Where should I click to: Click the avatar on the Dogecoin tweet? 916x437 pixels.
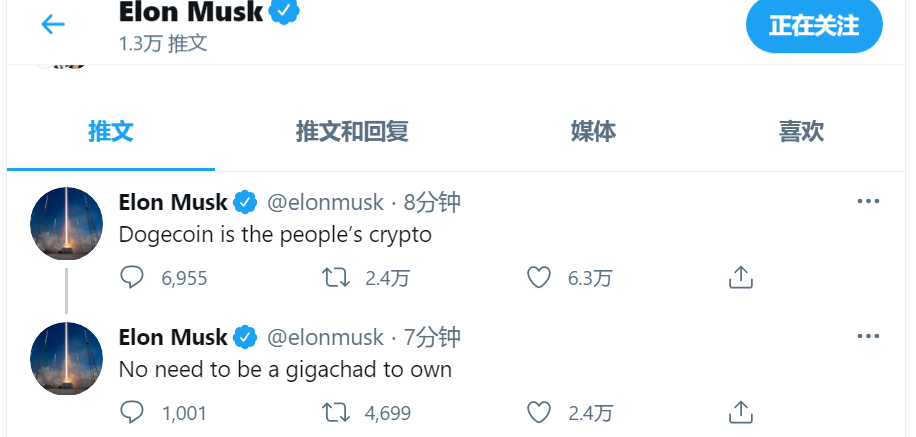pyautogui.click(x=67, y=223)
